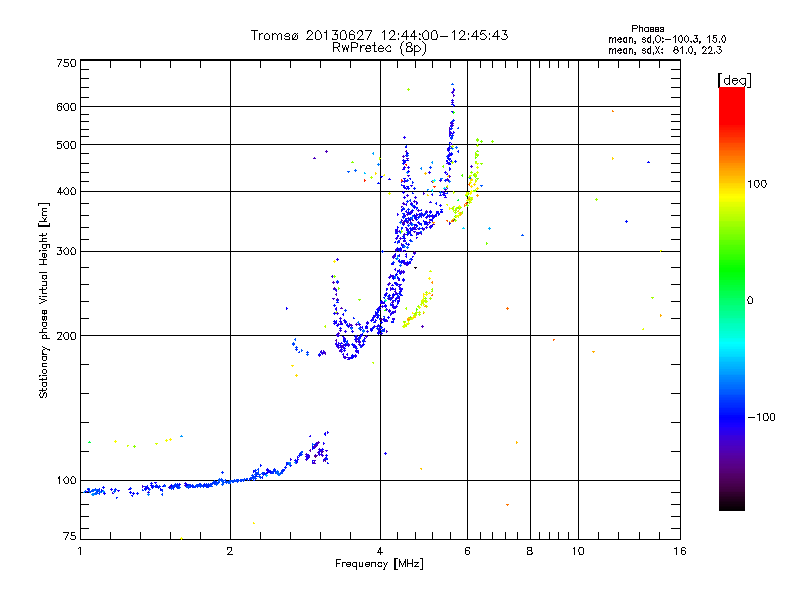Screen dimensions: 800x600
Task: Click x-axis tick label "10"
Action: 578,551
